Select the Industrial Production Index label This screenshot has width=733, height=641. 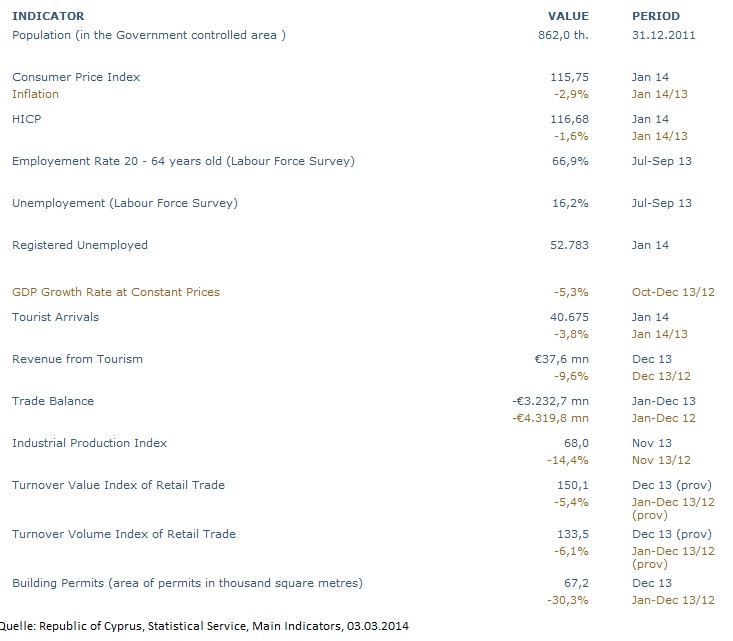pos(89,443)
